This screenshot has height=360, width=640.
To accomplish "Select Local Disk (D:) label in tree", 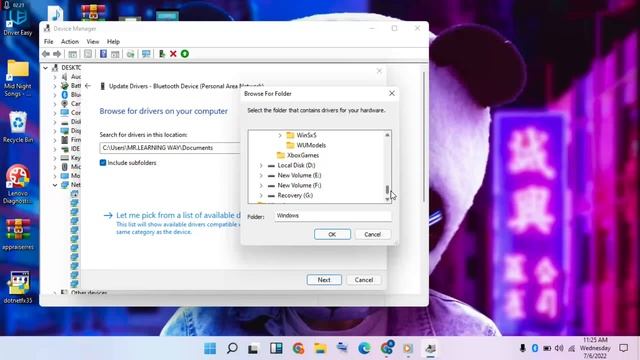I will coord(296,165).
